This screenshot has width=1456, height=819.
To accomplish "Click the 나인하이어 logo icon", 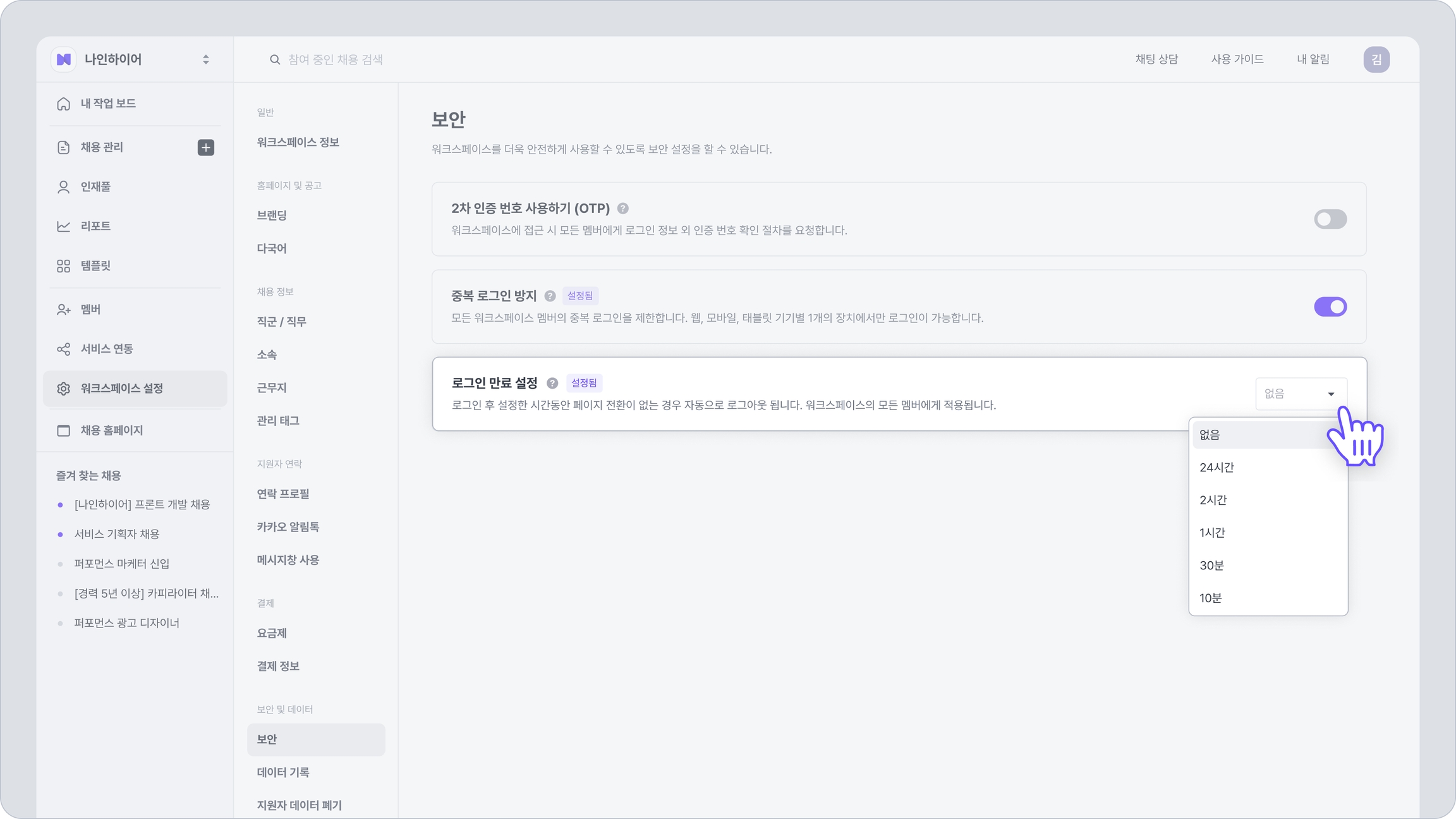I will pos(64,59).
